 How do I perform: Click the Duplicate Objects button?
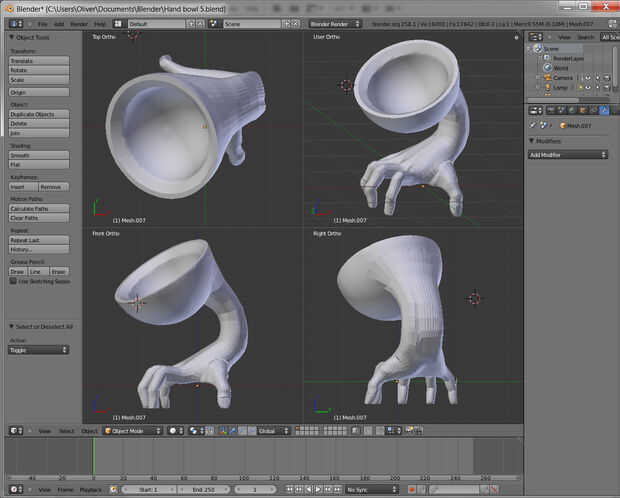pos(39,114)
